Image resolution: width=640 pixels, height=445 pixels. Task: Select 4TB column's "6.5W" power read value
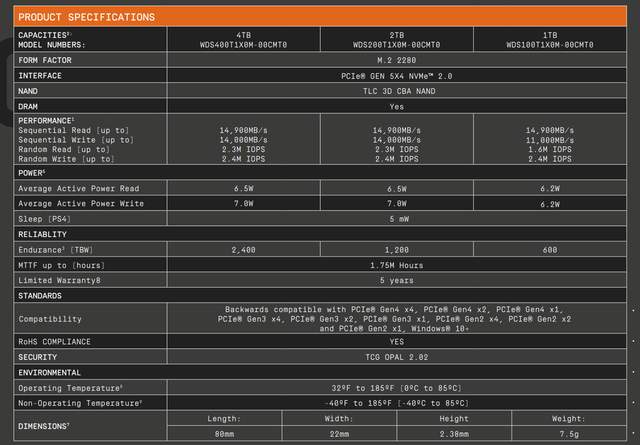(x=243, y=189)
